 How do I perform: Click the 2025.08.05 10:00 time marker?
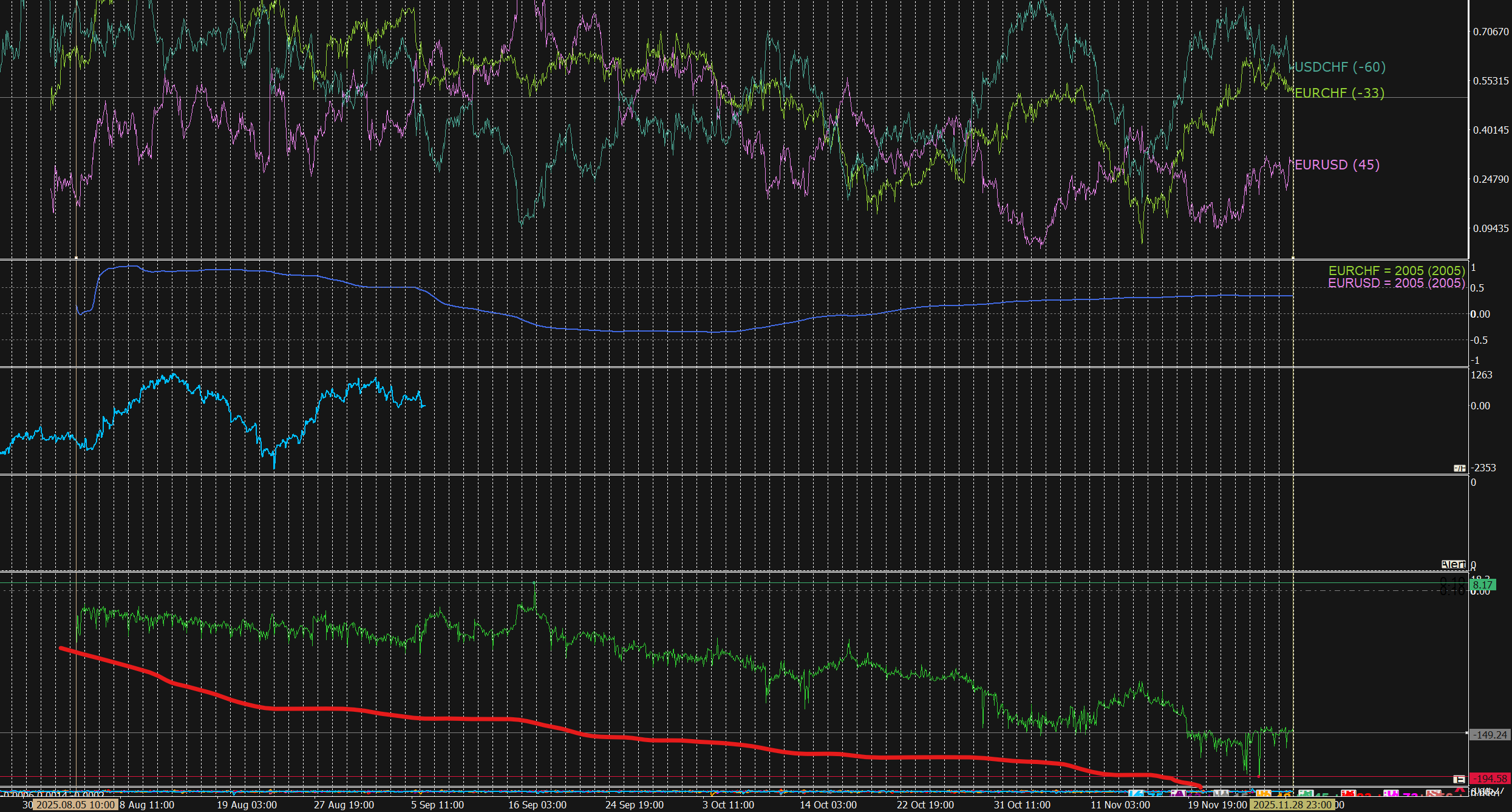pos(75,805)
